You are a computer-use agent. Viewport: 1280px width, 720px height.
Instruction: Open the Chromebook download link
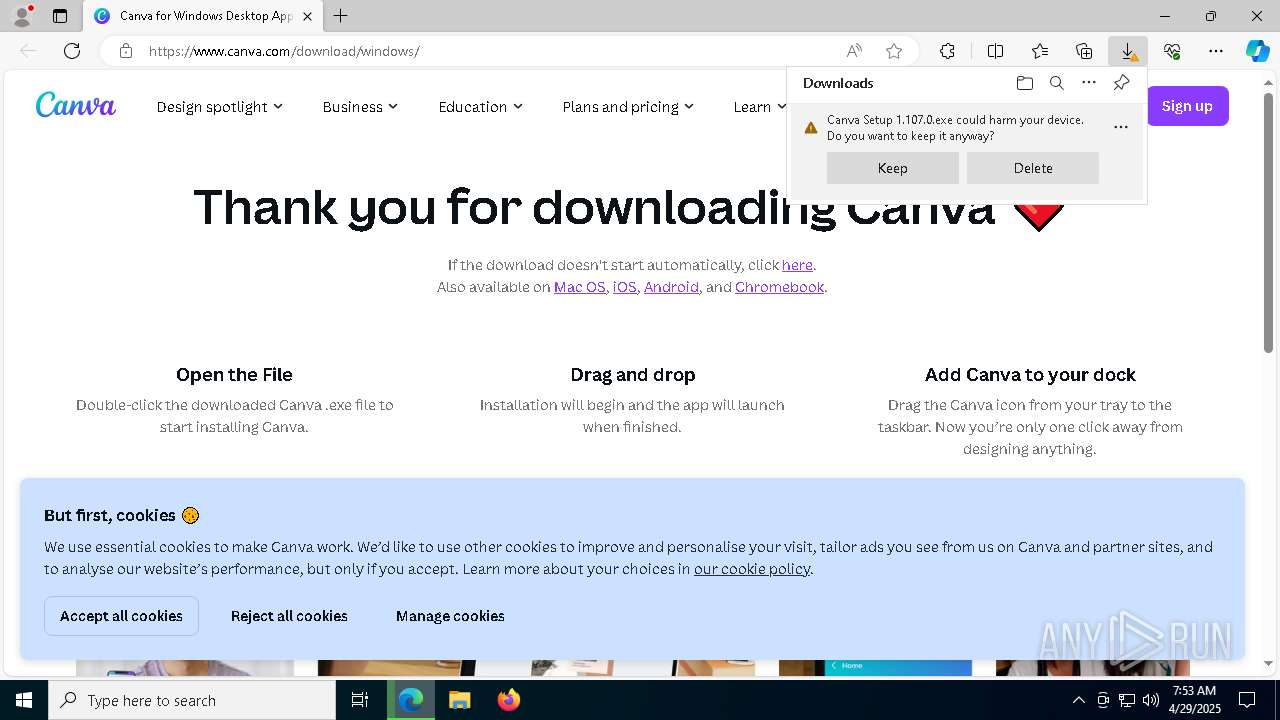[x=779, y=287]
